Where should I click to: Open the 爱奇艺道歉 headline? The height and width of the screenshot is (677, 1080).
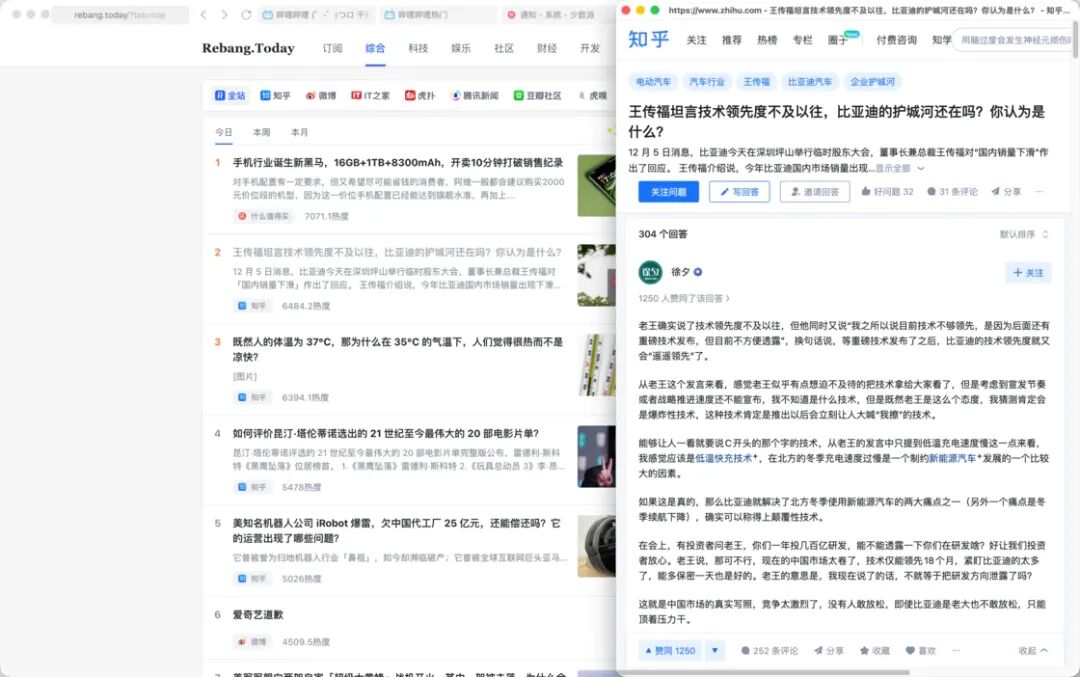coord(258,614)
